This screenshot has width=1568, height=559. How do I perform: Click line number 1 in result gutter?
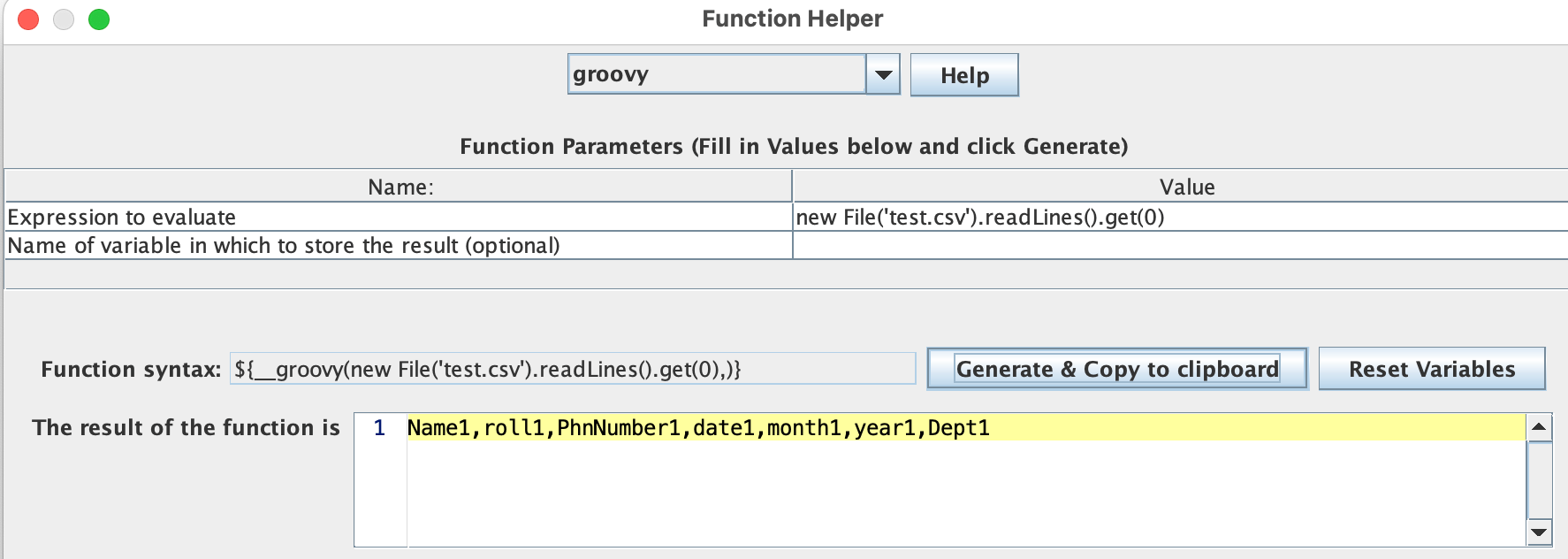coord(379,428)
